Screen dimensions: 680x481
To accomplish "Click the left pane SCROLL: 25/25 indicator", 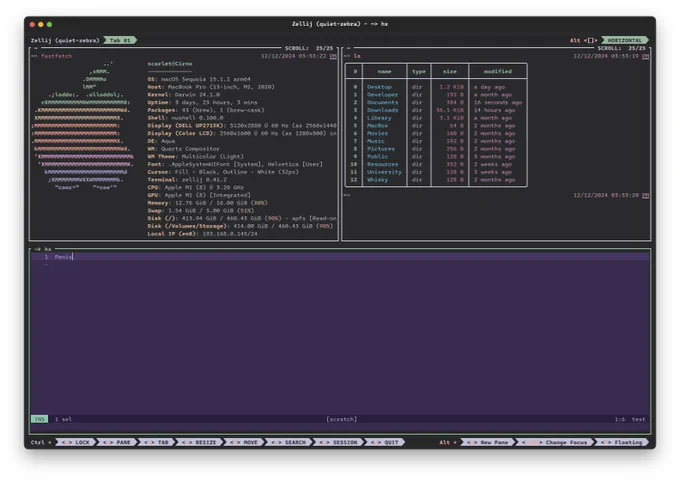I will [x=309, y=48].
